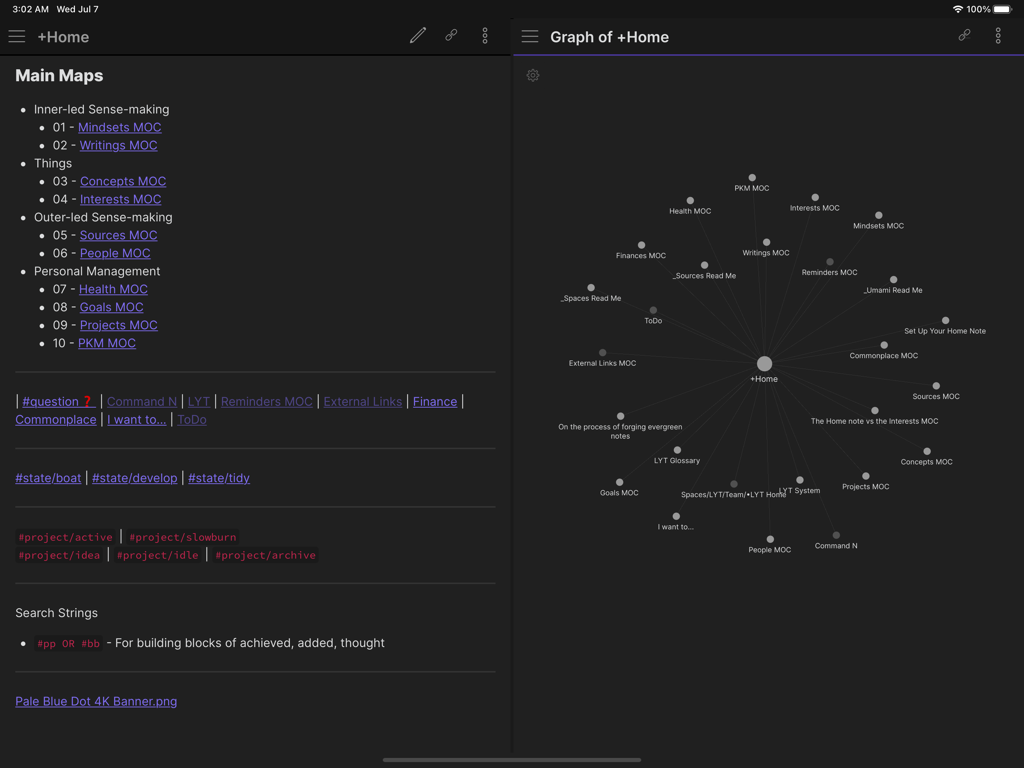1024x768 pixels.
Task: Select the Sources MOC graph node
Action: pos(936,386)
